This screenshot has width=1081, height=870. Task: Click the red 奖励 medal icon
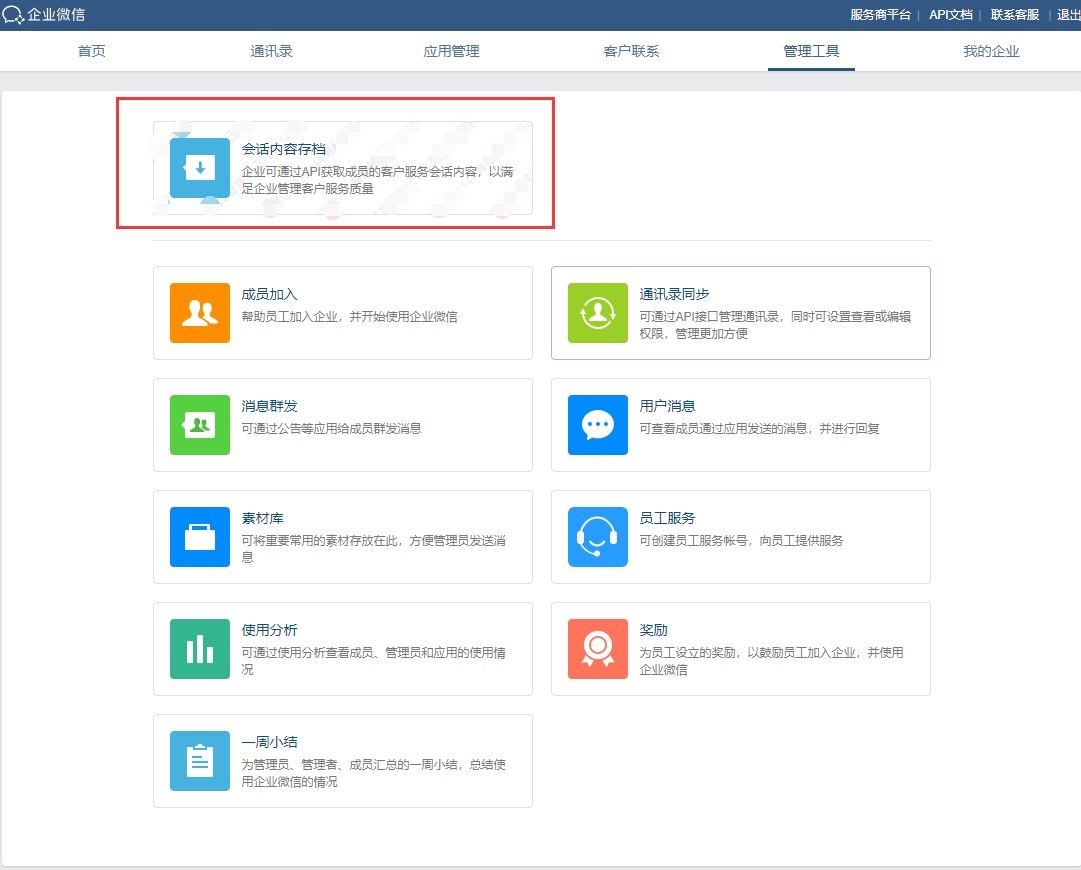[x=598, y=649]
